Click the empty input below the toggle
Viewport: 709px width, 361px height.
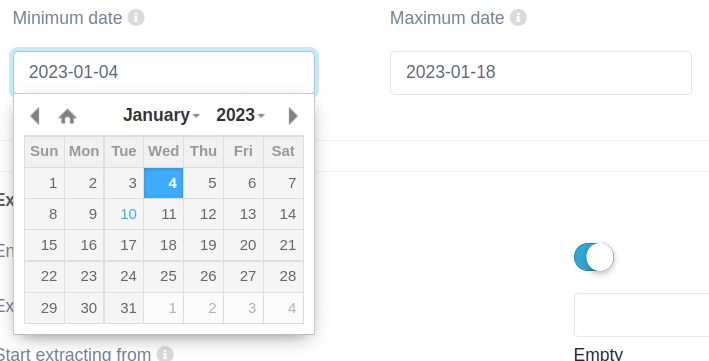pyautogui.click(x=642, y=315)
